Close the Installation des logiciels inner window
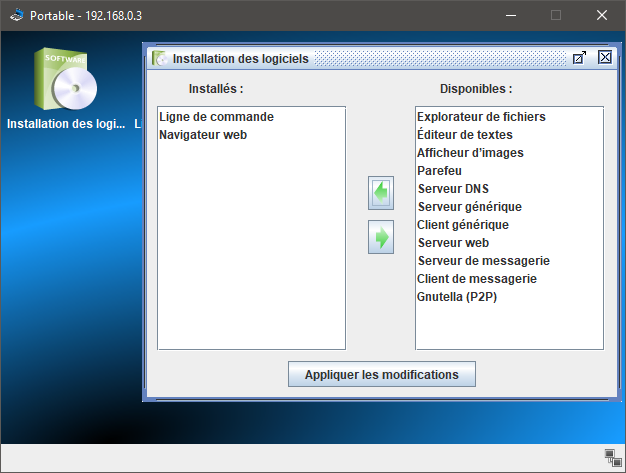Screen dimensions: 626x473 604,58
